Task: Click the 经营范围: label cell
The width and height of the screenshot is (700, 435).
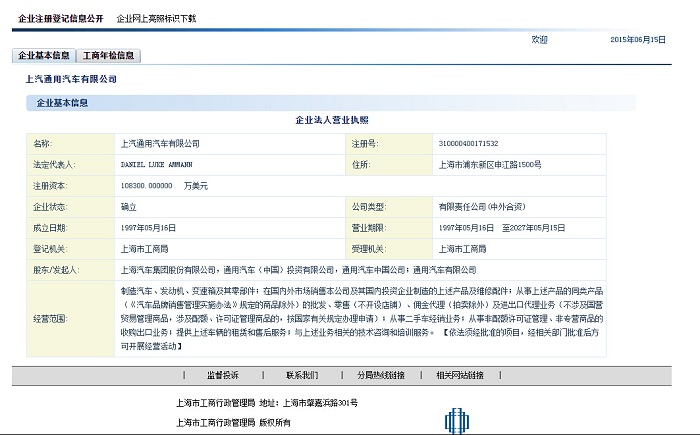Action: click(71, 318)
